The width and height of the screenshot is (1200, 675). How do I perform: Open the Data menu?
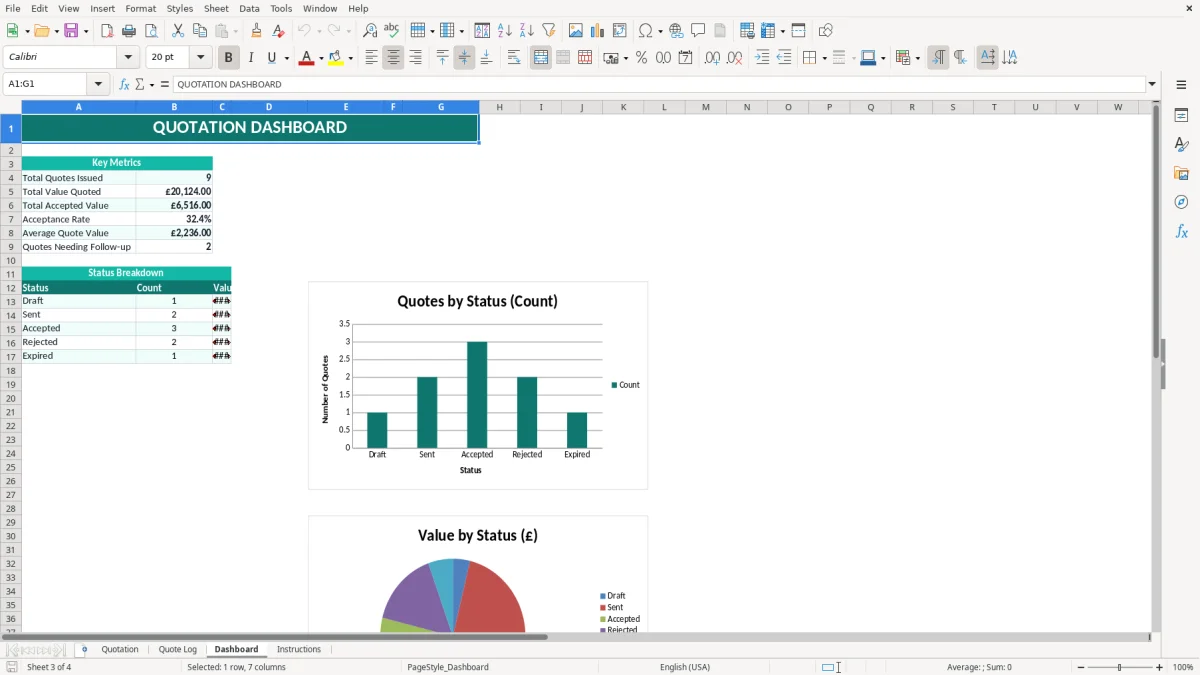(249, 8)
